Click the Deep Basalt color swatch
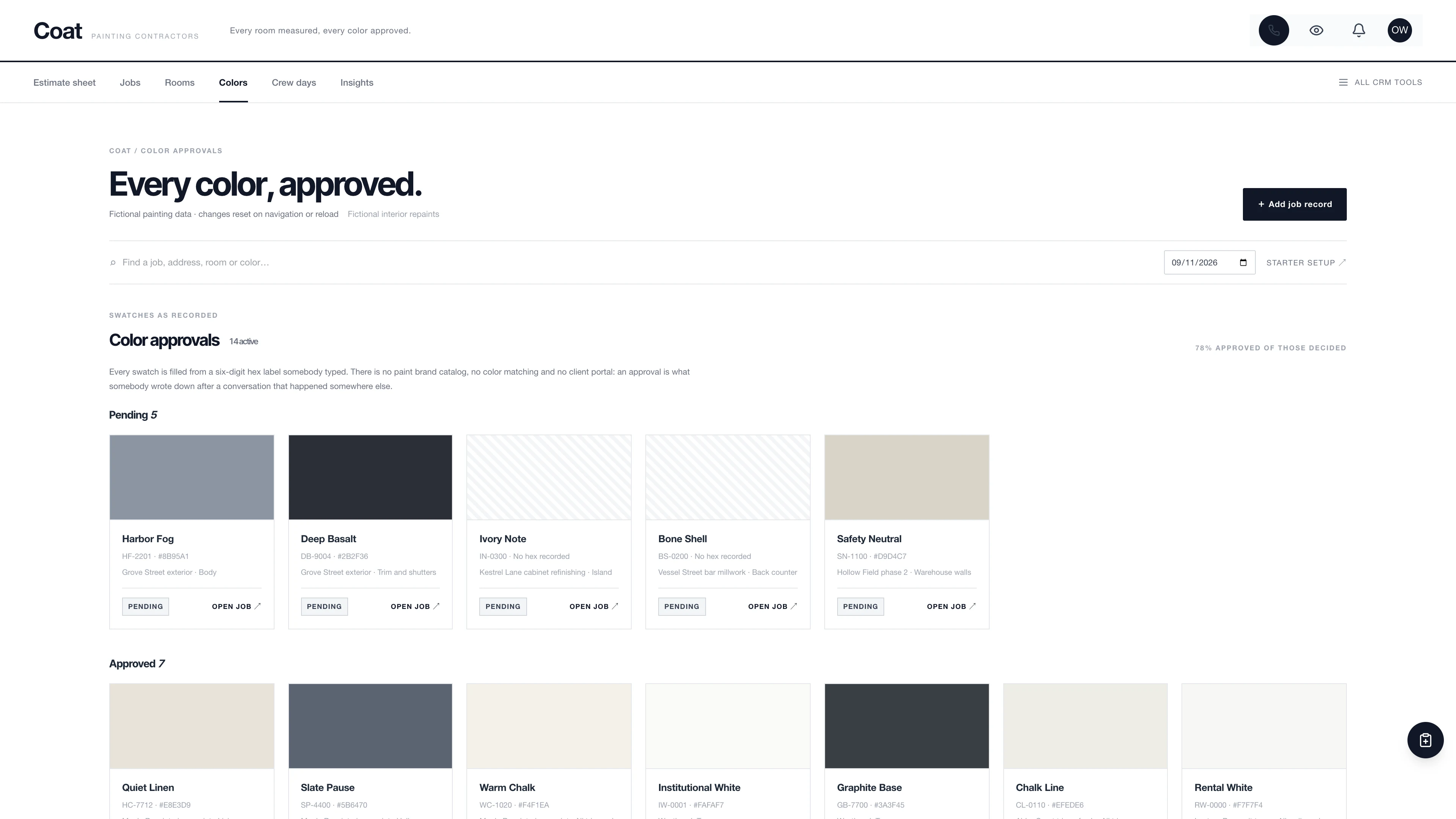The image size is (1456, 819). (x=370, y=477)
